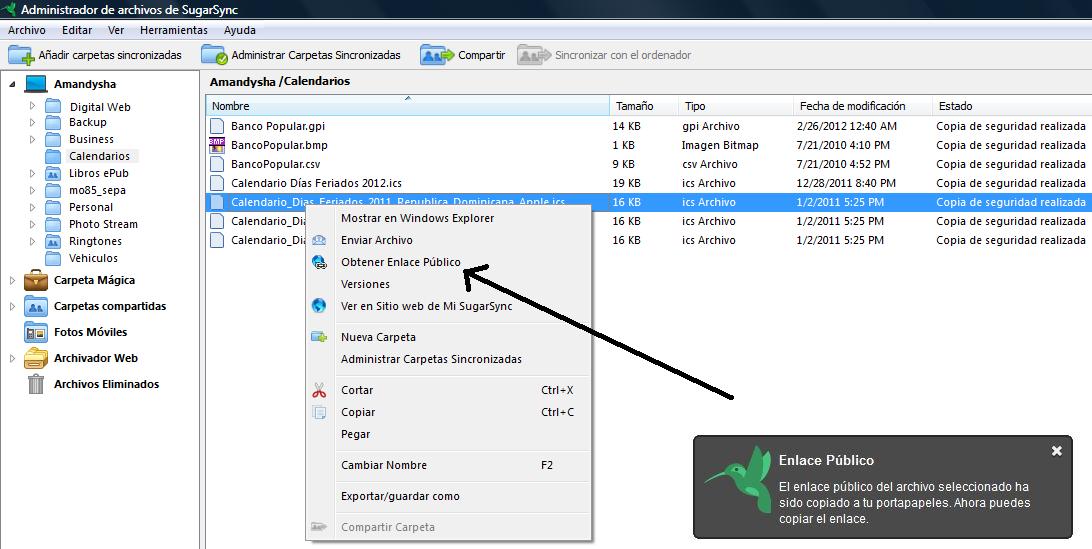This screenshot has width=1092, height=549.
Task: Choose Obtener Enlace Público from context menu
Action: point(400,263)
